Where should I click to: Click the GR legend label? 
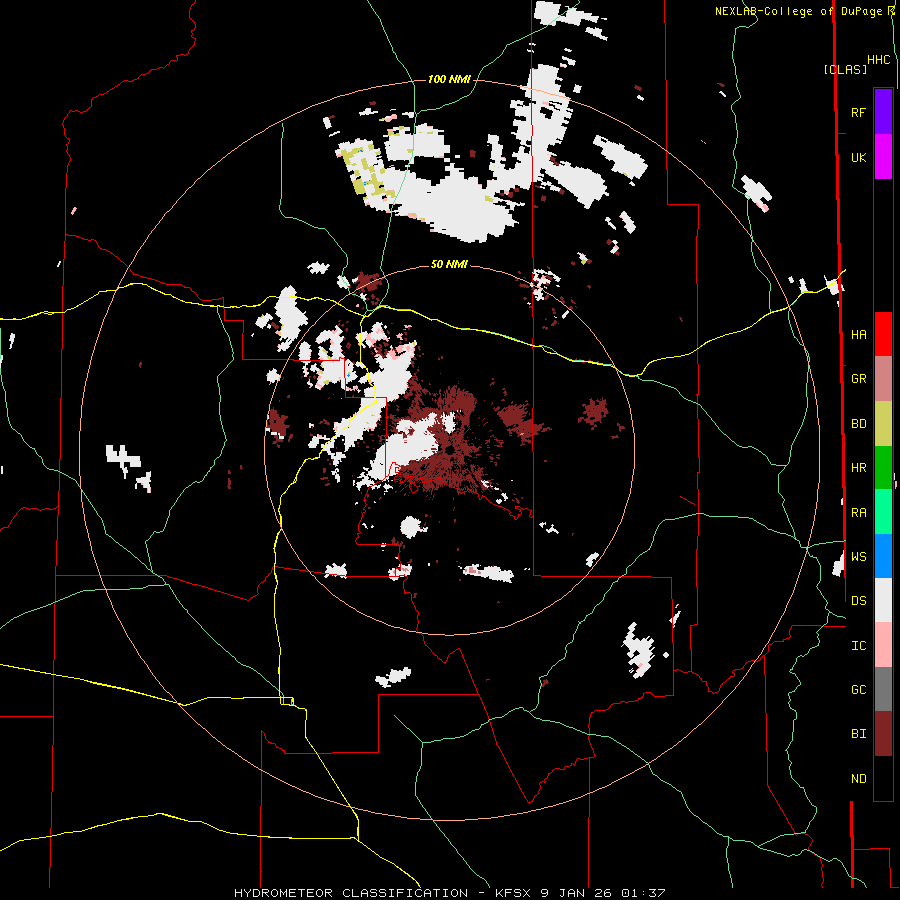pyautogui.click(x=858, y=379)
